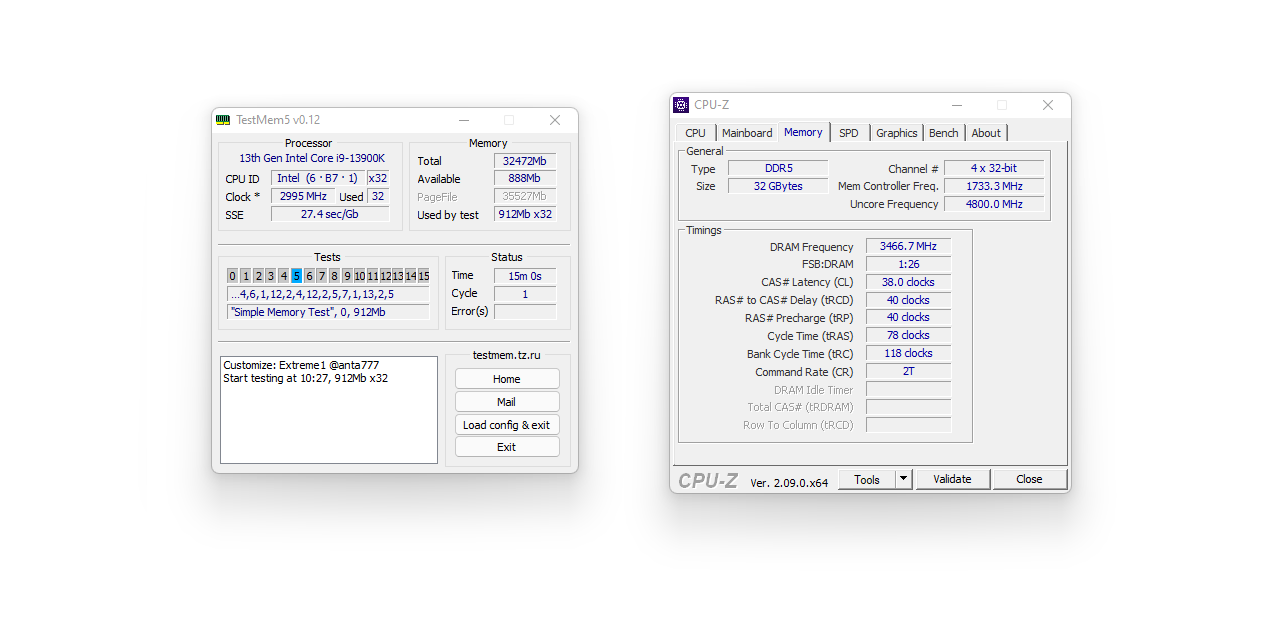Click the memory Type value 'DDR5'
The width and height of the screenshot is (1280, 620).
(778, 168)
